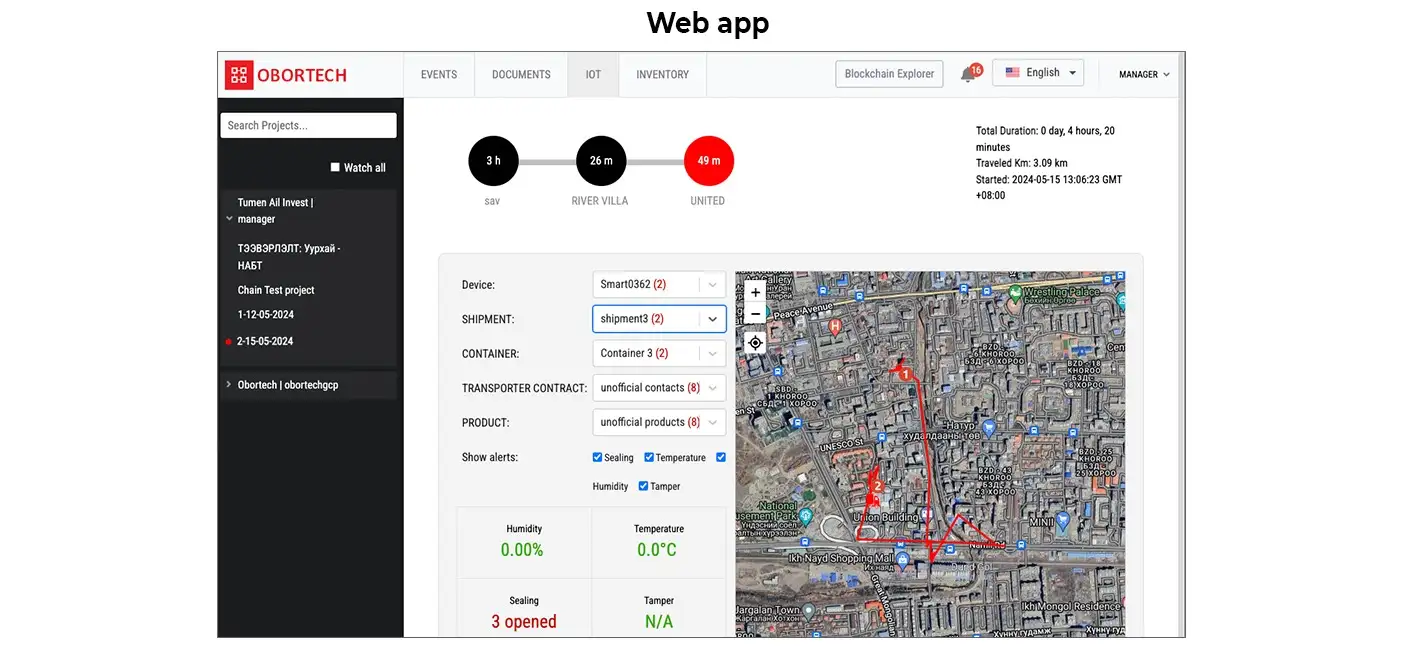Uncheck the Sealing alerts checkbox
Viewport: 1410px width, 647px height.
(597, 457)
